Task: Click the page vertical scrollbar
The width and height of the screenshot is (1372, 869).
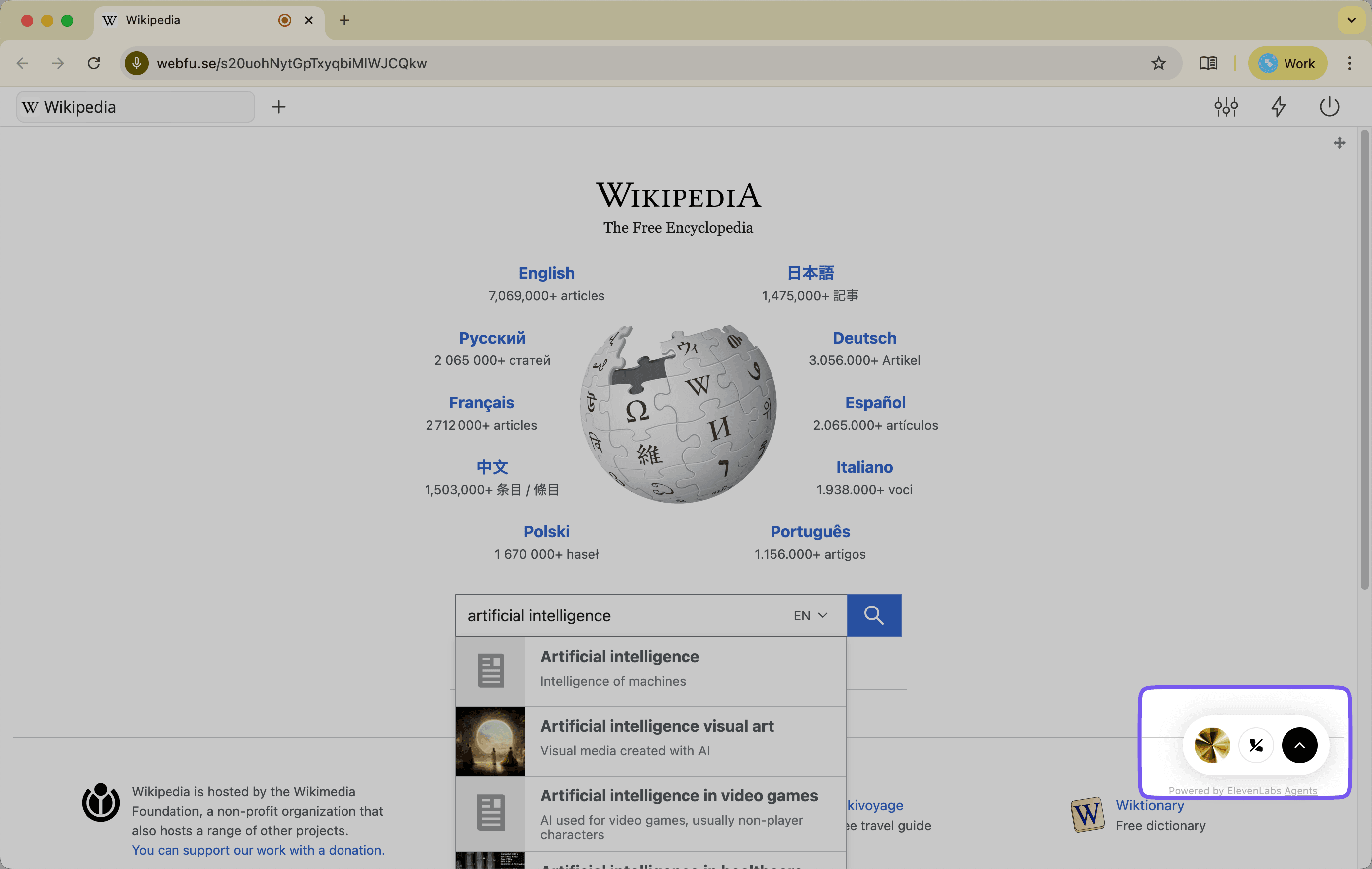Action: 1364,359
